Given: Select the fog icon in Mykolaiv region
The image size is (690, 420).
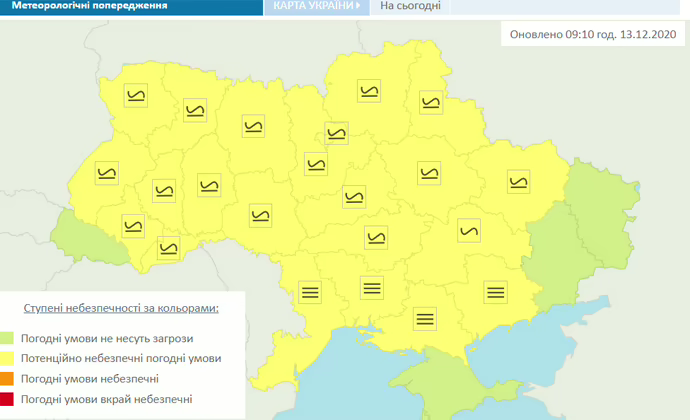Looking at the screenshot, I should 372,287.
